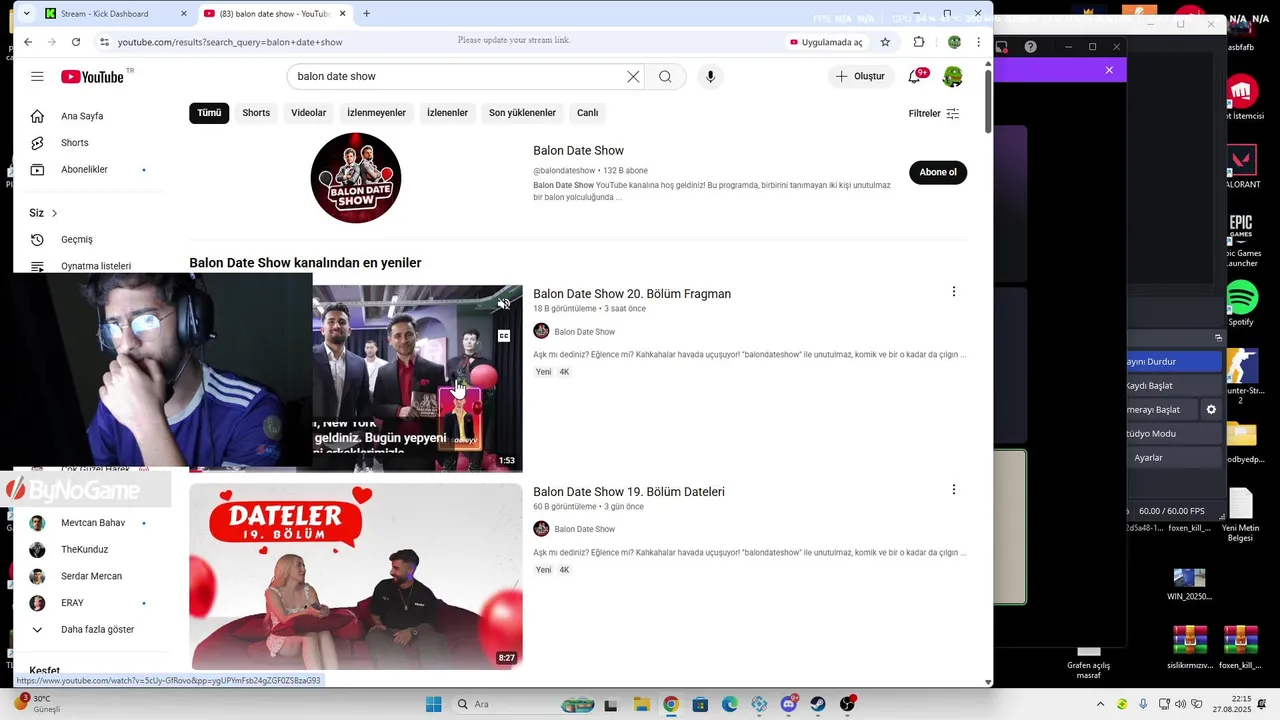Image resolution: width=1280 pixels, height=720 pixels.
Task: Select the Shorts filter chip
Action: point(256,113)
